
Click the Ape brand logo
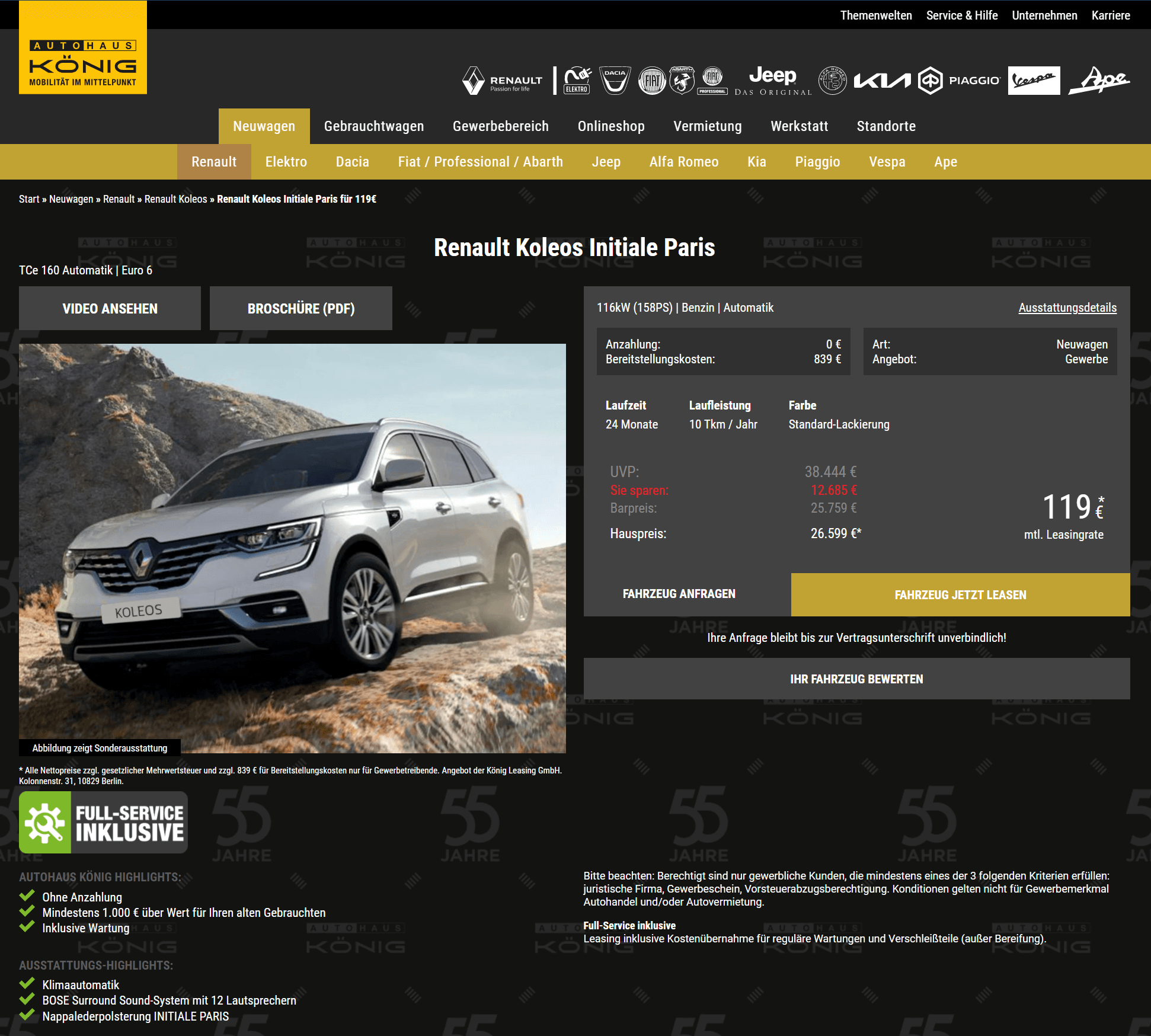1099,81
